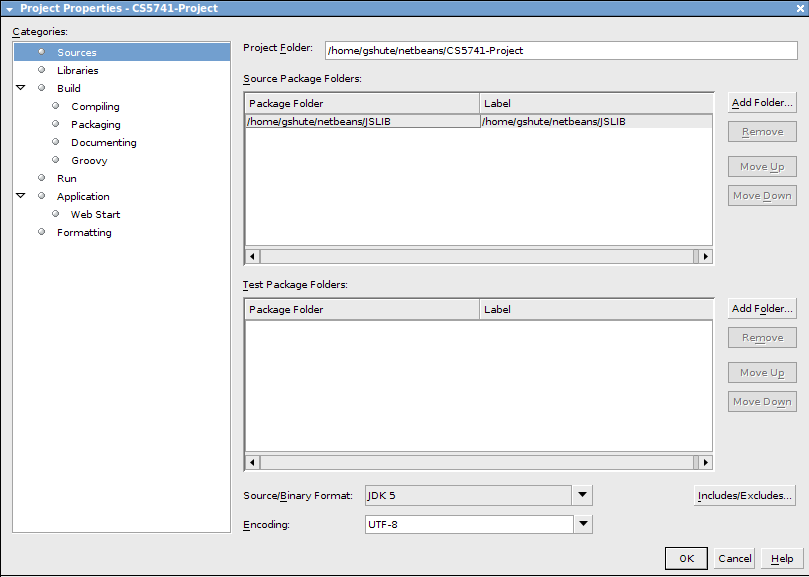Go to the Formatting category
The height and width of the screenshot is (577, 809).
84,233
